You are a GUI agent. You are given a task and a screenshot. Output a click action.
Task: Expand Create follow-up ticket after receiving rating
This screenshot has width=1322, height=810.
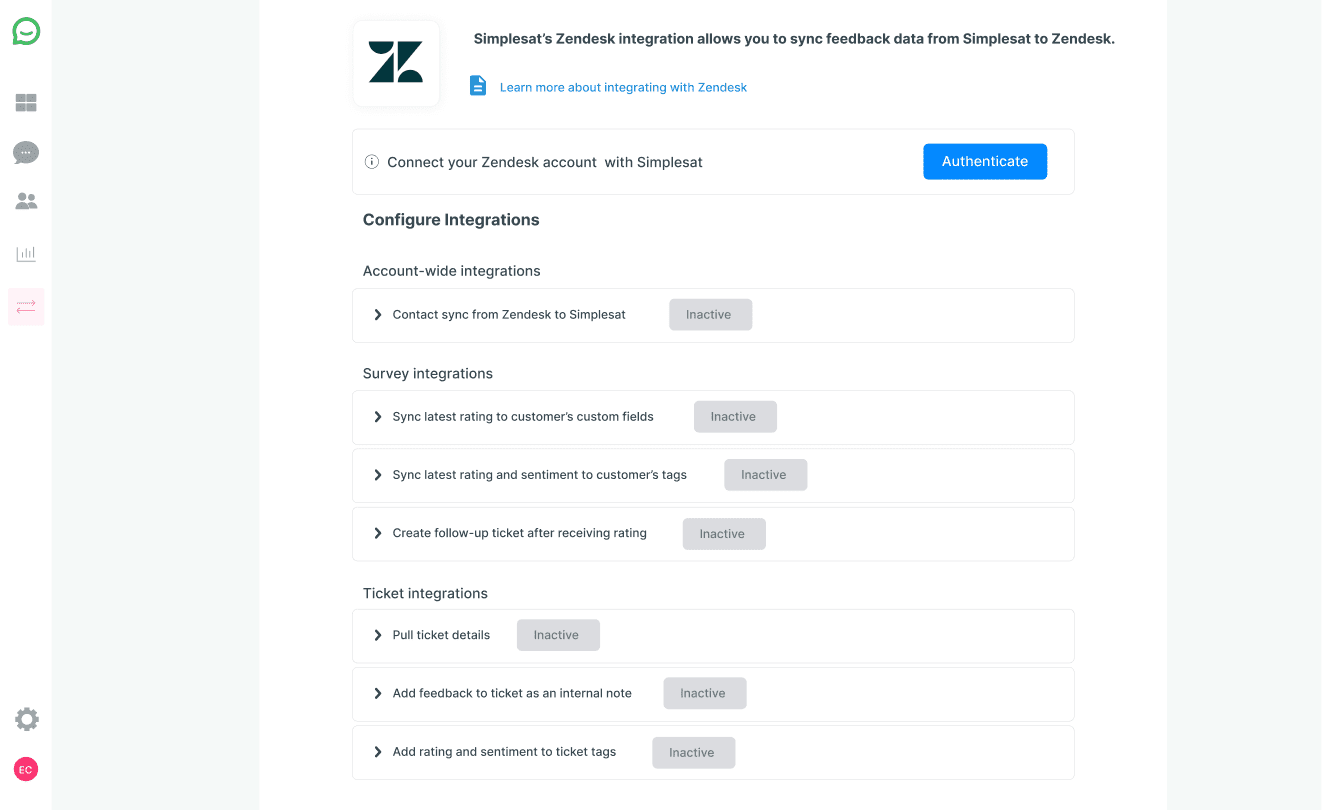(378, 533)
